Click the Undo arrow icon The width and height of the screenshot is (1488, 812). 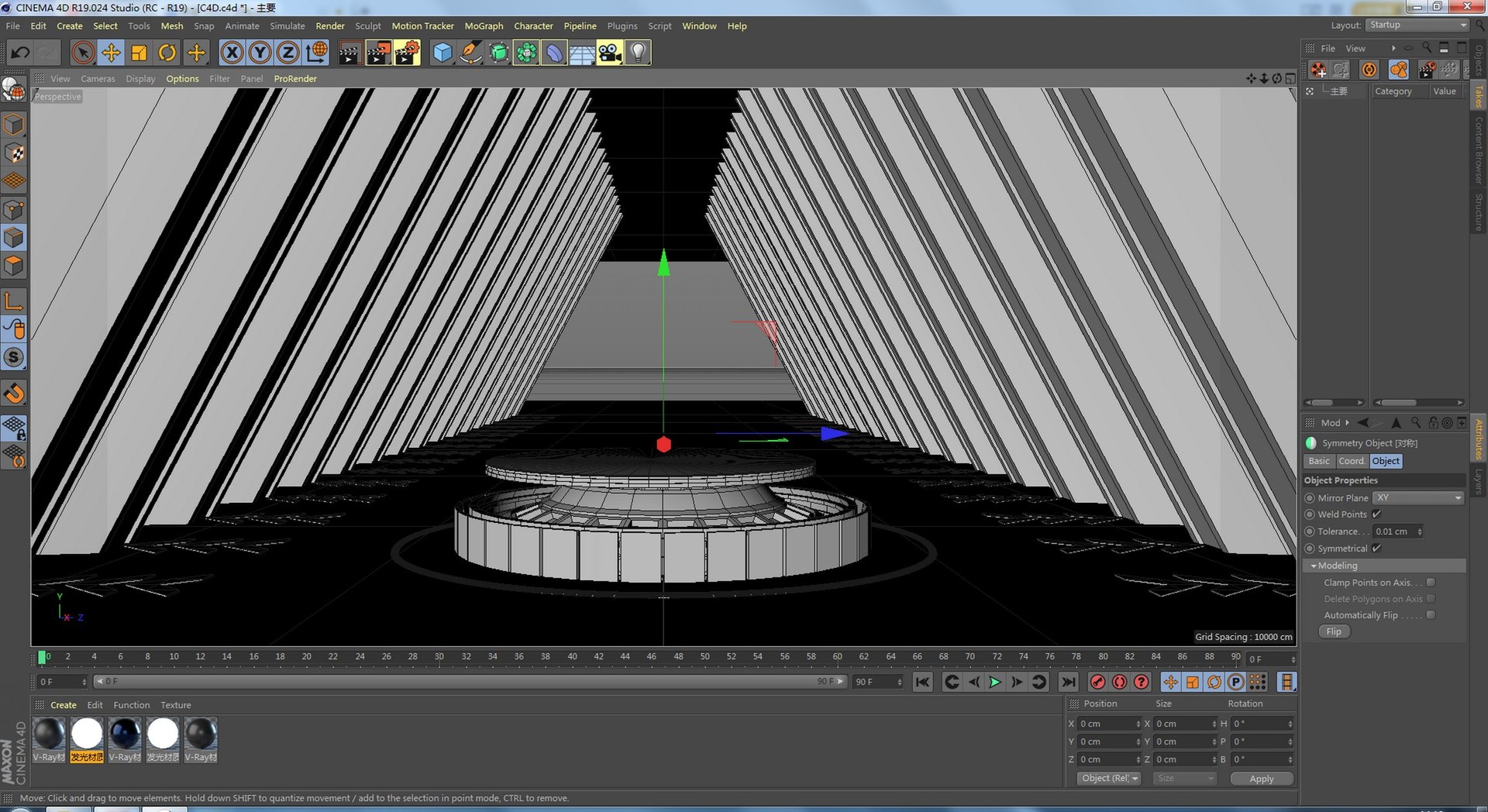(x=20, y=53)
